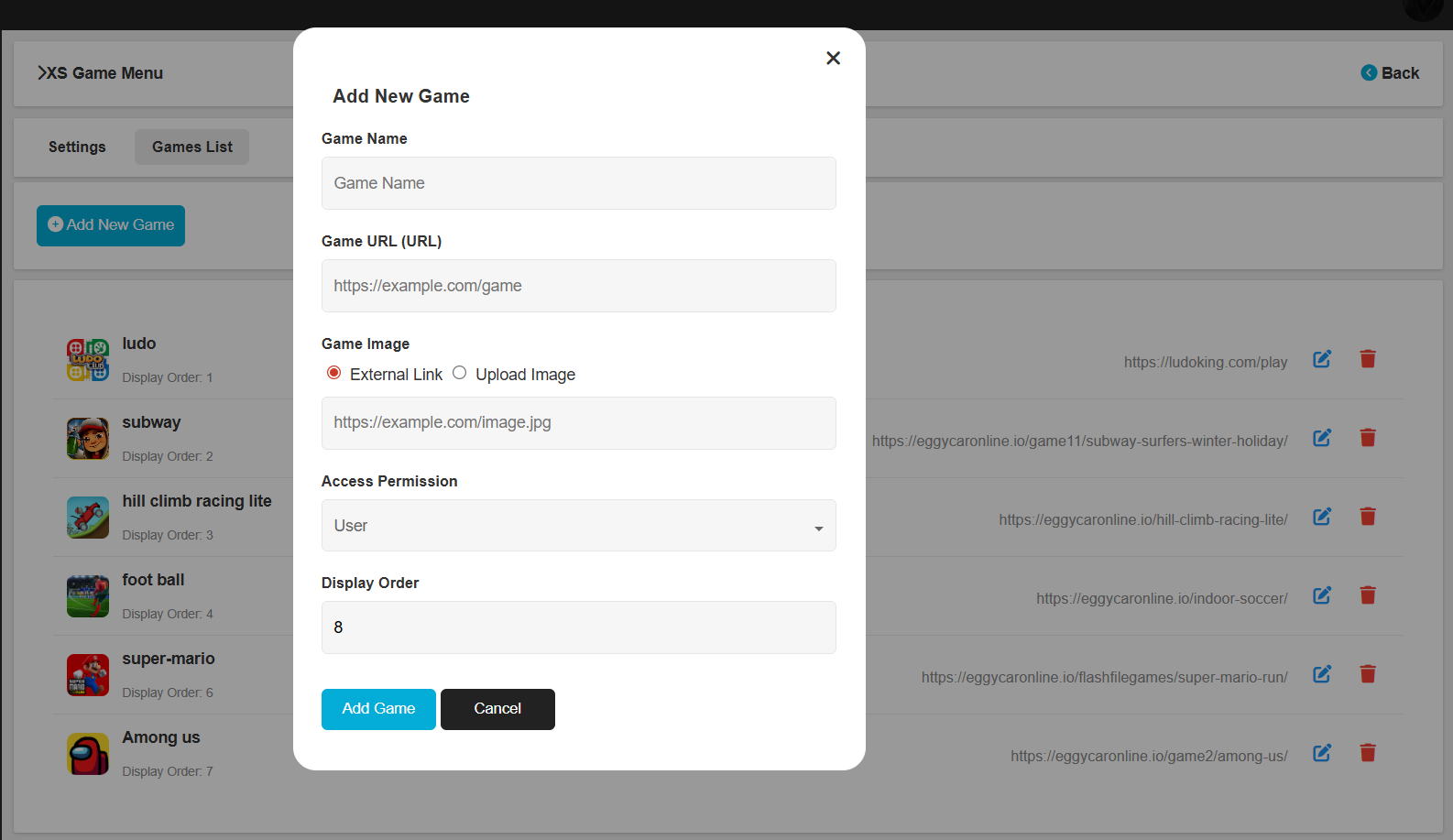
Task: Close the Add New Game dialog
Action: [x=833, y=58]
